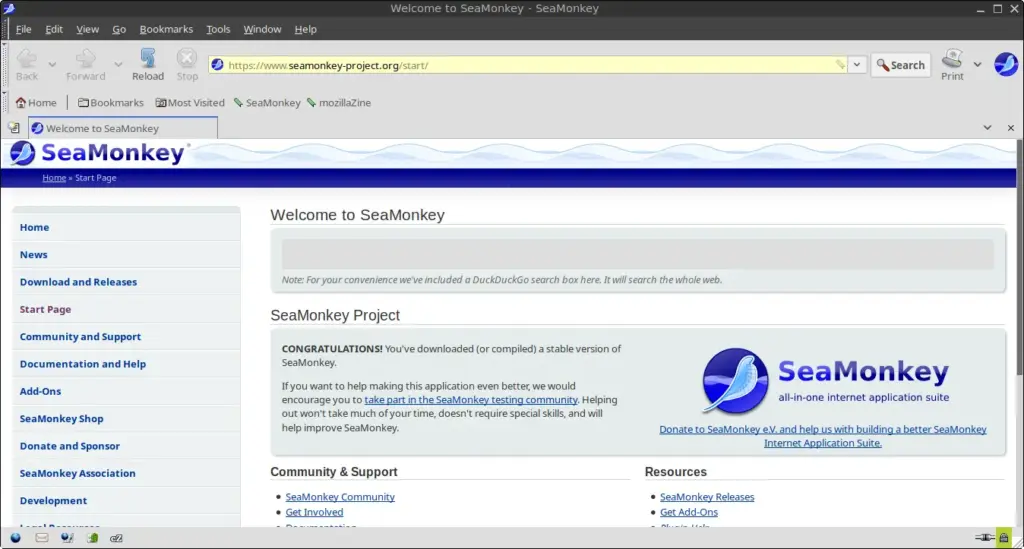Open Composer icon in status bar
Image resolution: width=1024 pixels, height=549 pixels.
click(x=67, y=538)
